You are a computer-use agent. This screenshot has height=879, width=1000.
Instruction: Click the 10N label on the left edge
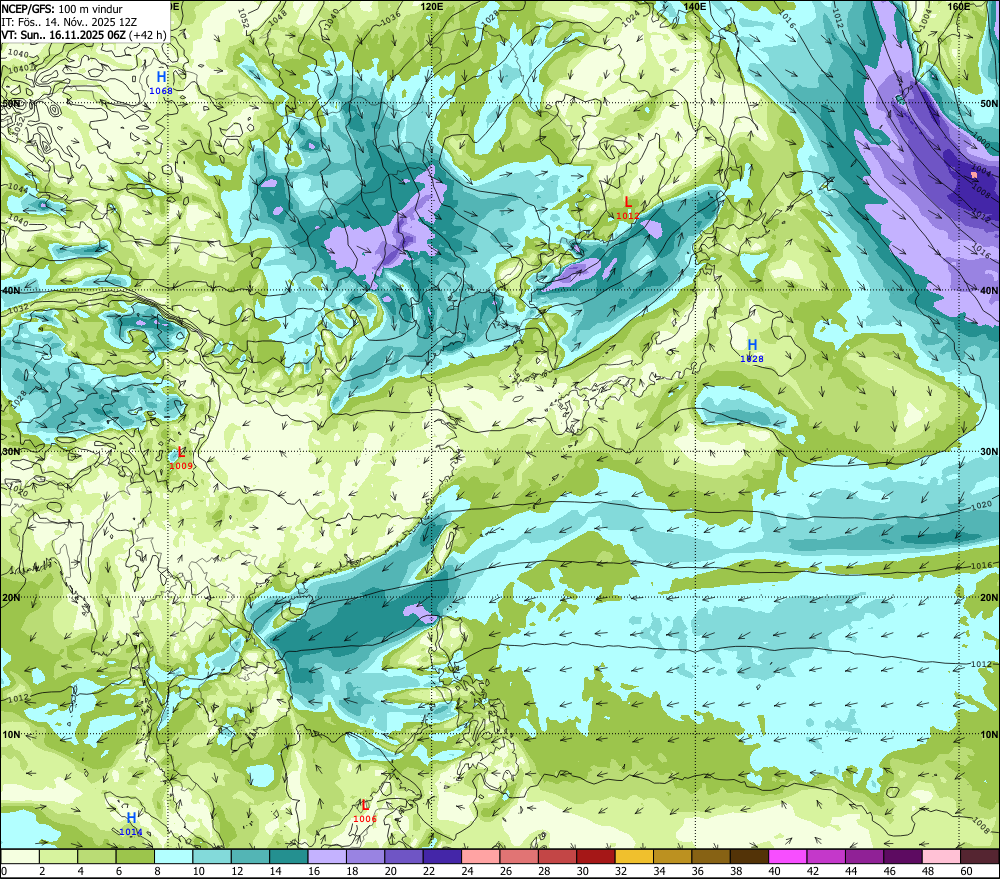coord(11,734)
